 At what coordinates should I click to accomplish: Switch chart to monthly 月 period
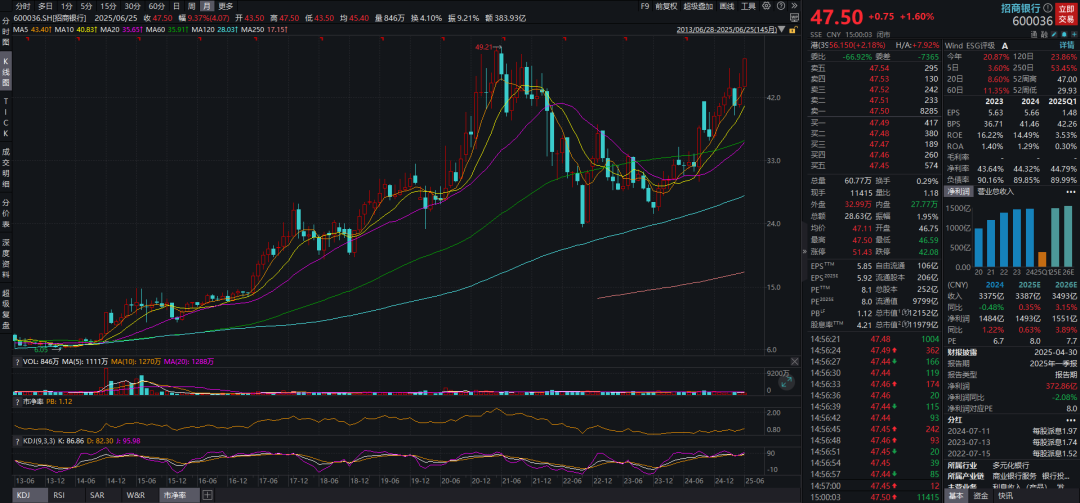click(206, 6)
